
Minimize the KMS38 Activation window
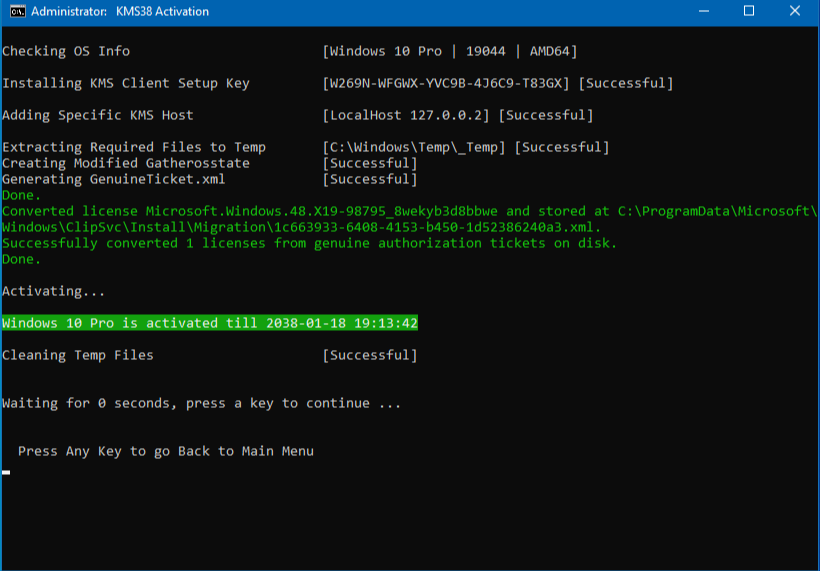pyautogui.click(x=704, y=11)
